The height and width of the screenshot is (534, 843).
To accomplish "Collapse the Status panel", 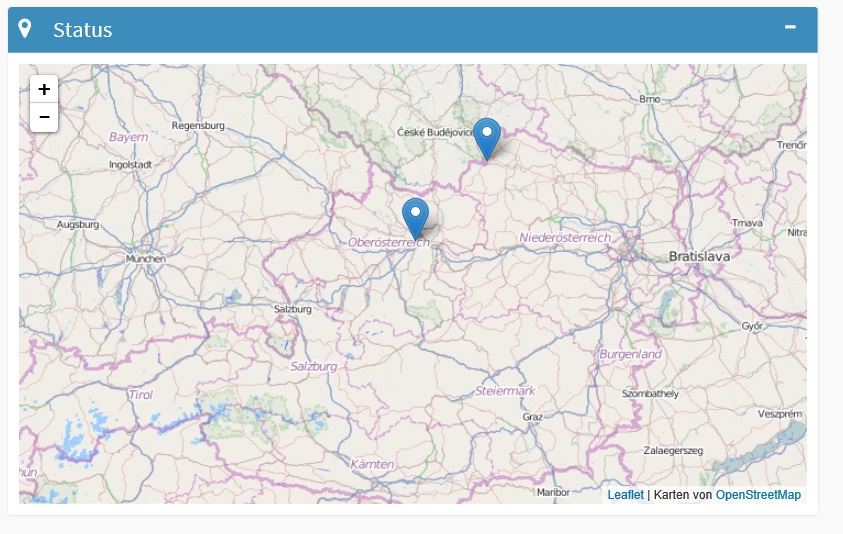I will [x=790, y=28].
